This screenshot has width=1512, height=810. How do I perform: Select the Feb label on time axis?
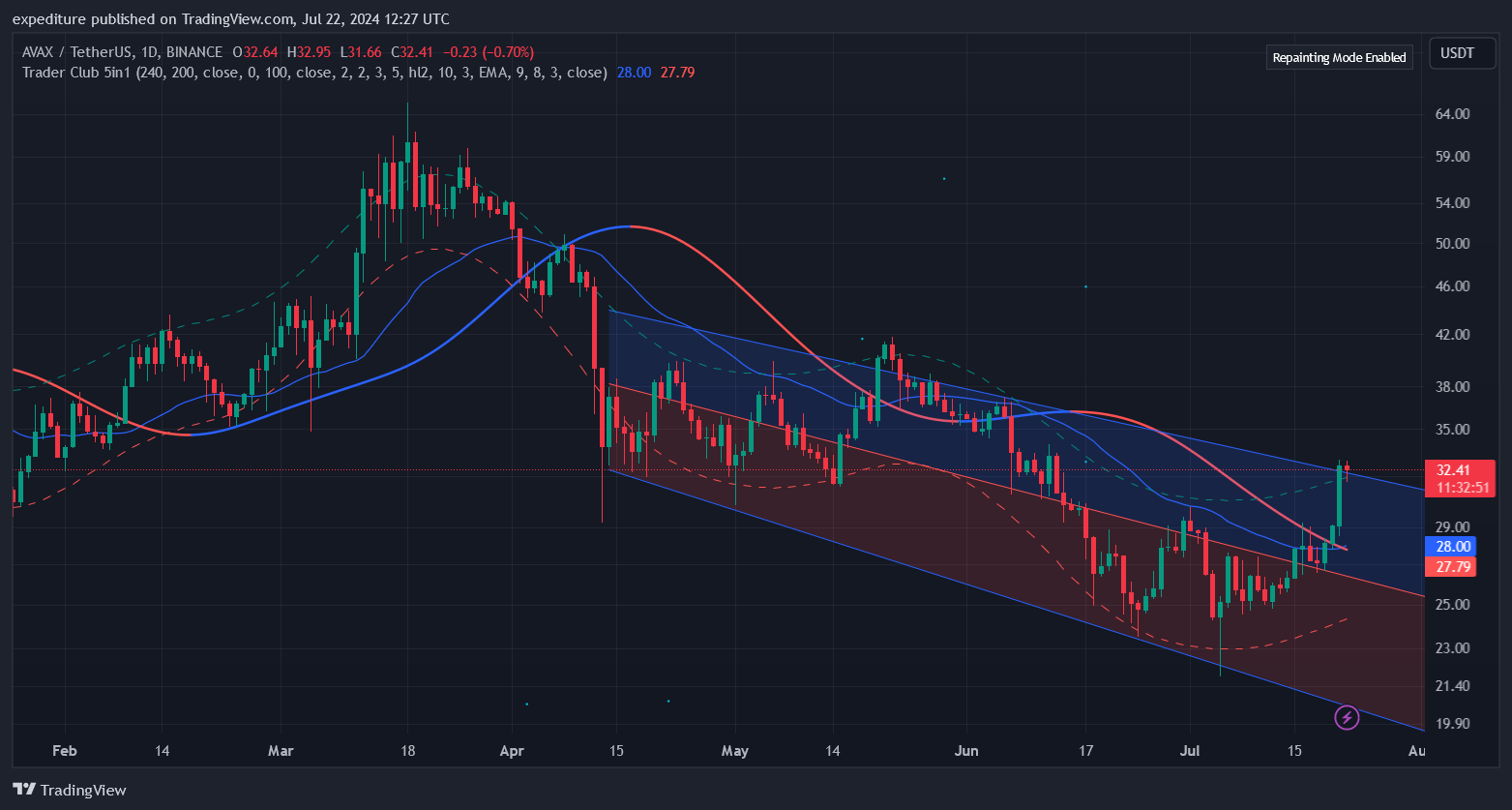pyautogui.click(x=65, y=751)
